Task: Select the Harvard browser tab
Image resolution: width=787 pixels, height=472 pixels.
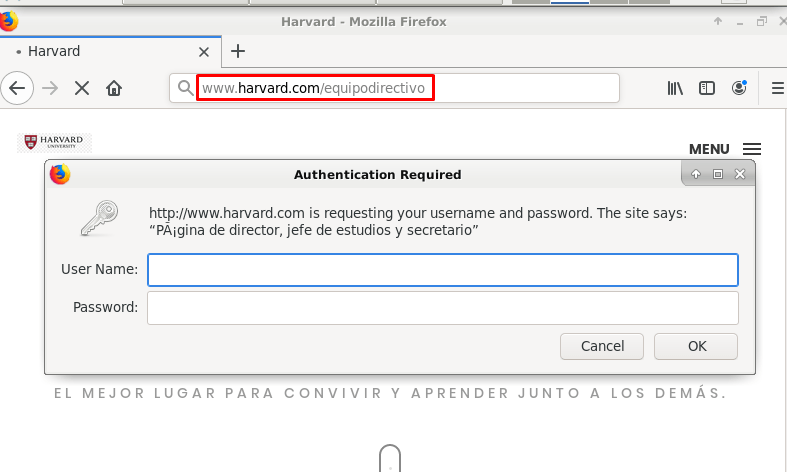Action: coord(100,51)
